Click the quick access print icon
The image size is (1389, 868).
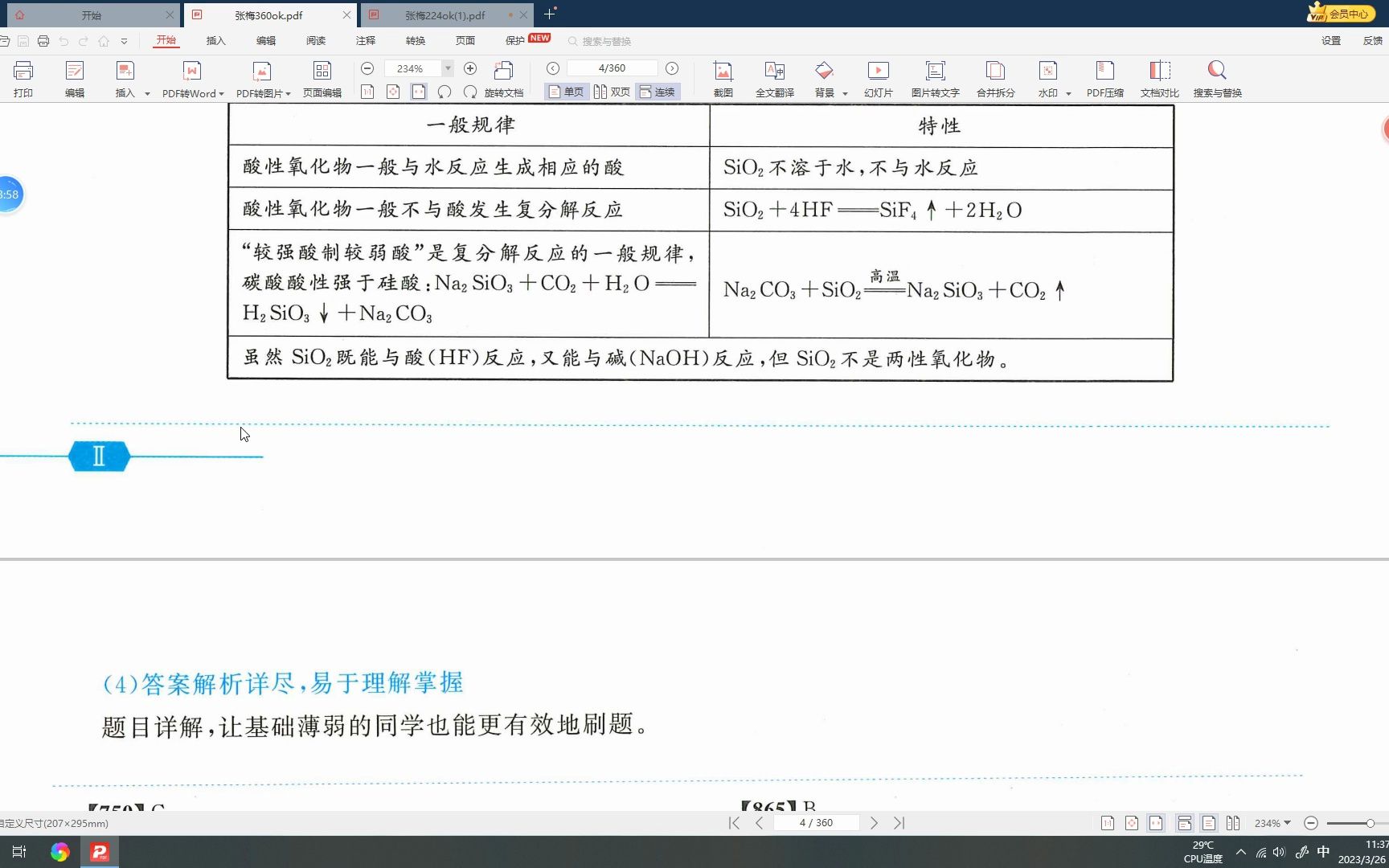click(x=43, y=41)
